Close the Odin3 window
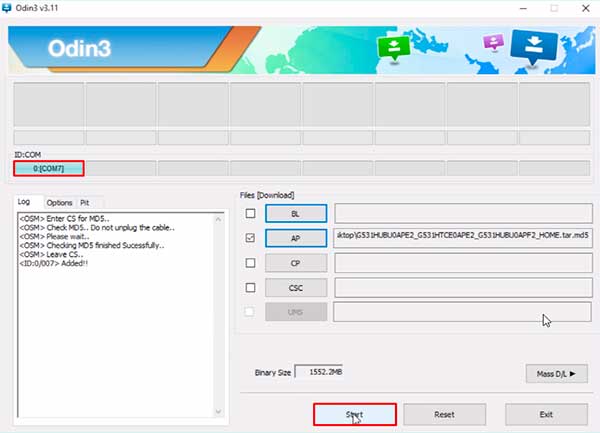The width and height of the screenshot is (600, 433). tap(585, 8)
